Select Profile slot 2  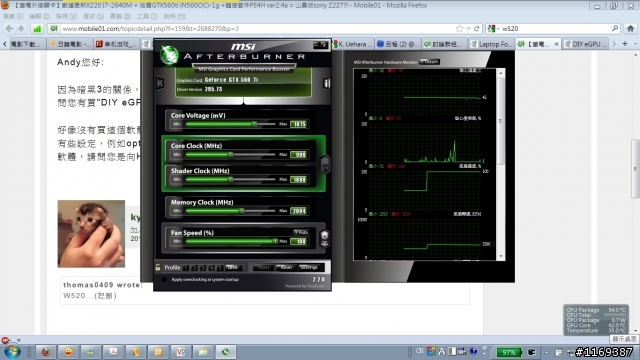[195, 268]
